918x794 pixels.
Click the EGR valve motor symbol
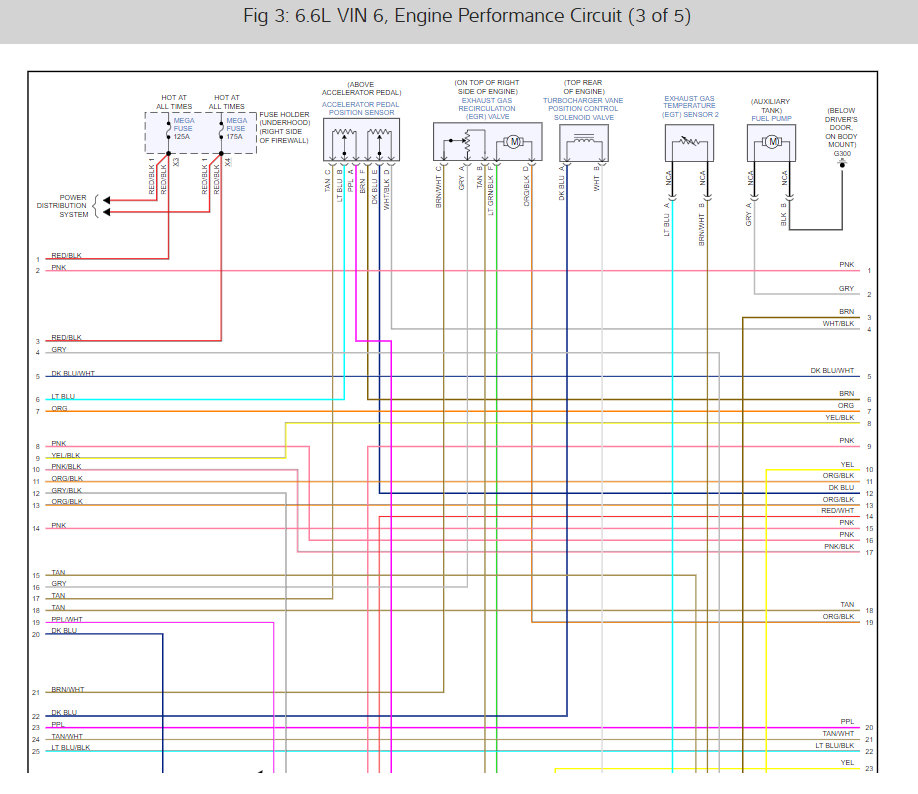[513, 142]
